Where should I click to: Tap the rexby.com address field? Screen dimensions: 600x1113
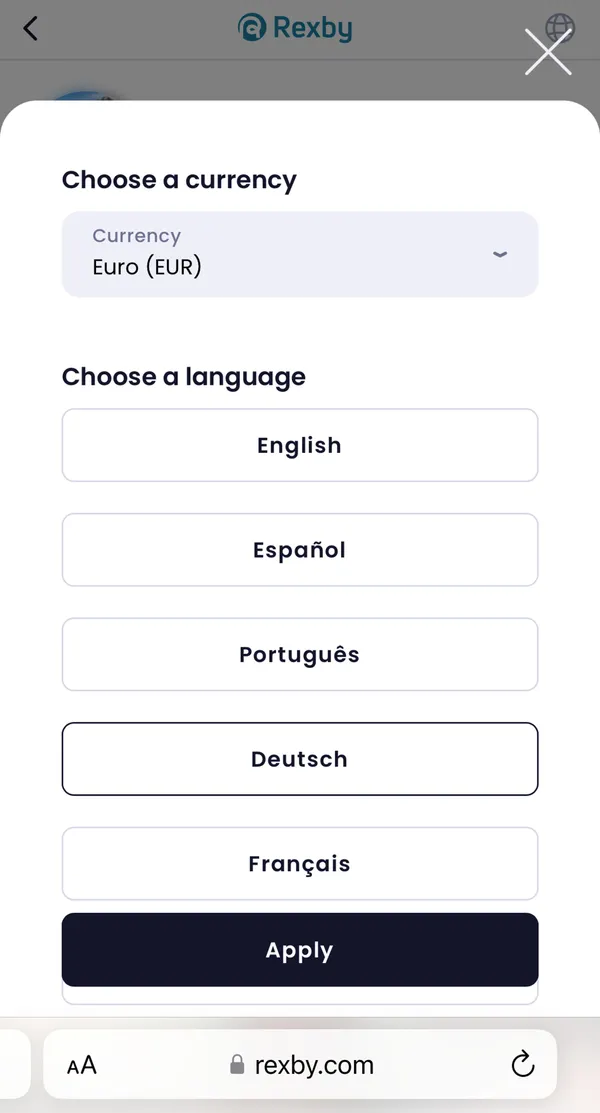(314, 1065)
